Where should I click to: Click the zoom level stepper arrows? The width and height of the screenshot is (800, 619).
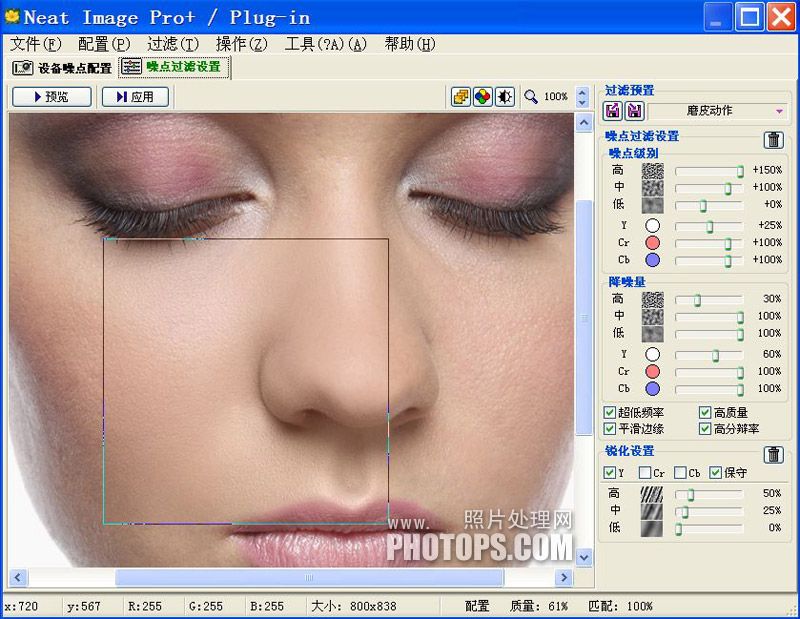pos(582,96)
